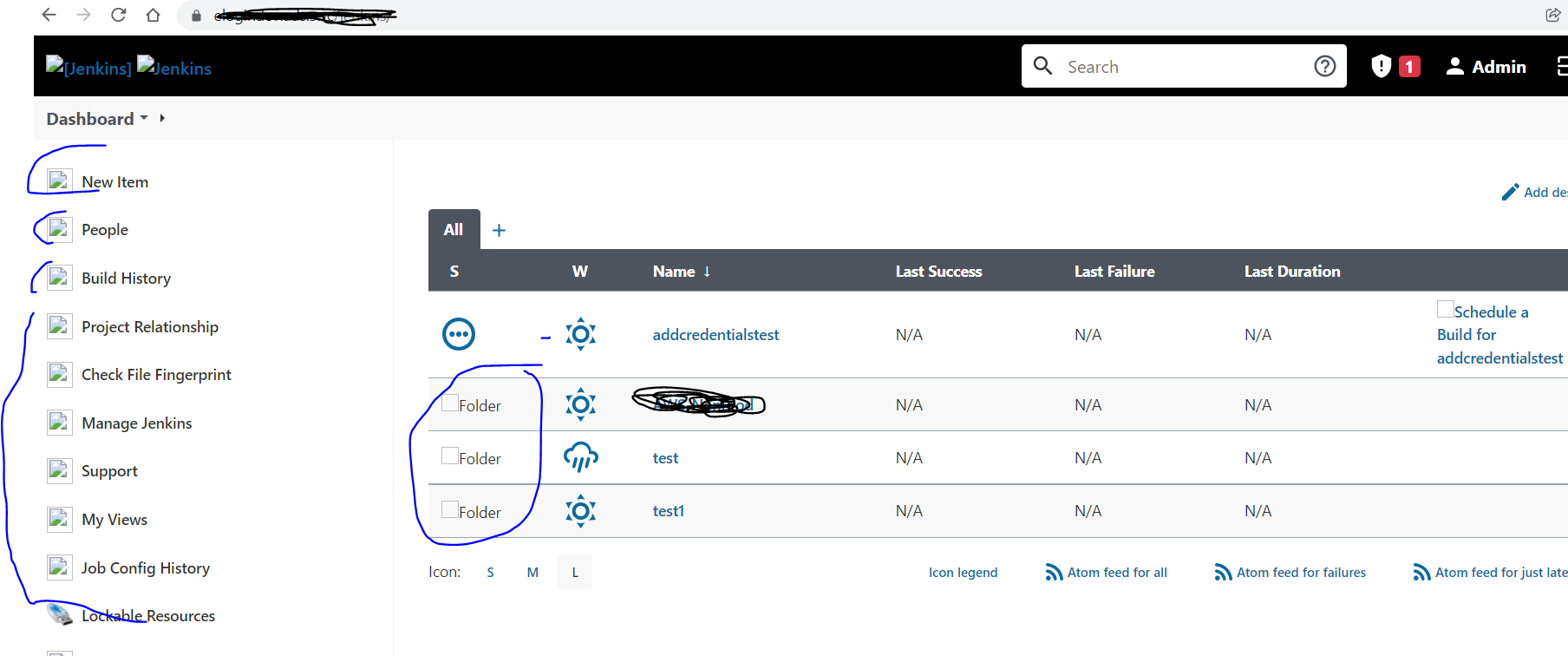Click the address bar lock icon

point(196,16)
